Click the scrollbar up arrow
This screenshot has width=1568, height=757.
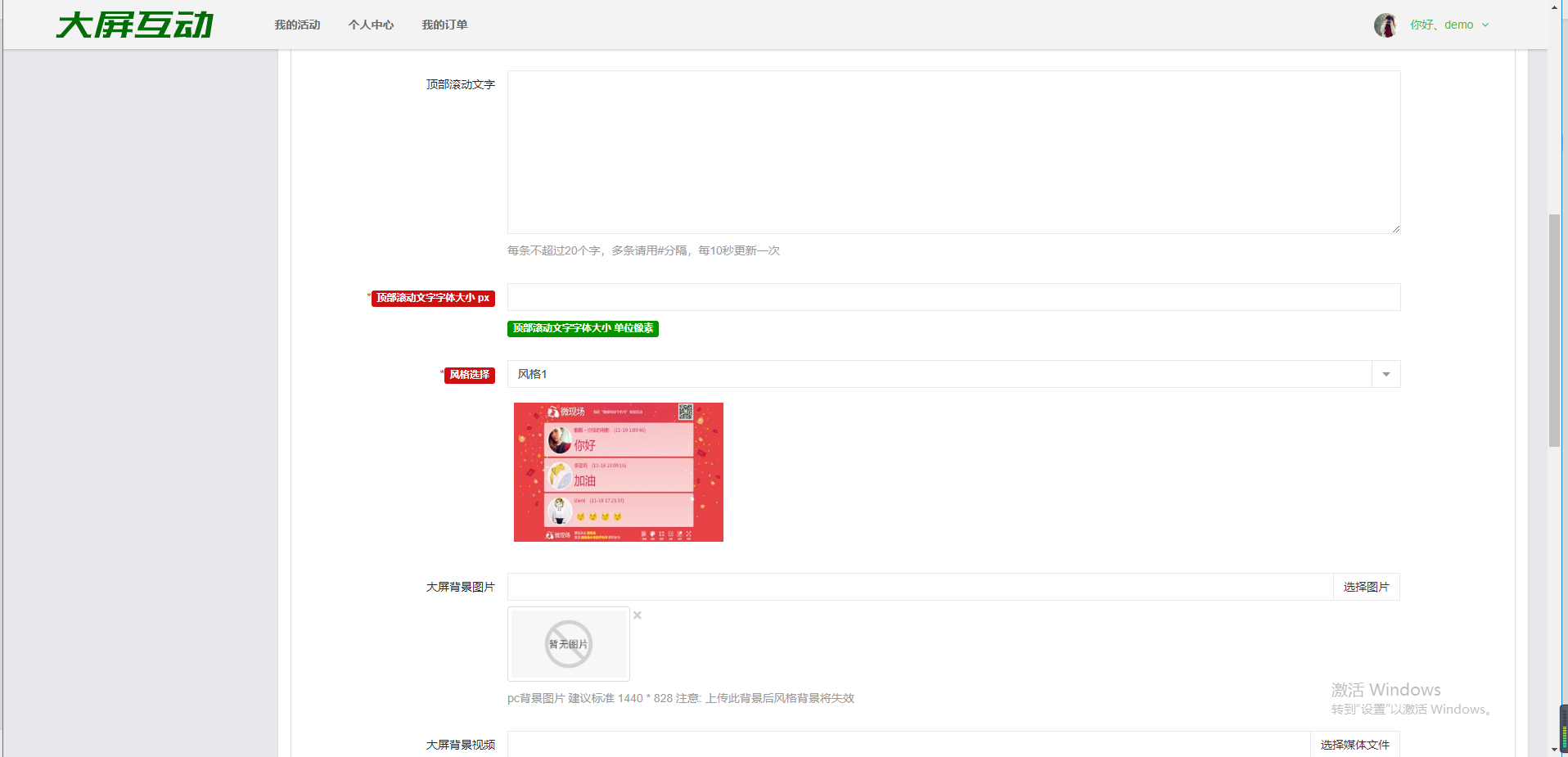coord(1554,7)
